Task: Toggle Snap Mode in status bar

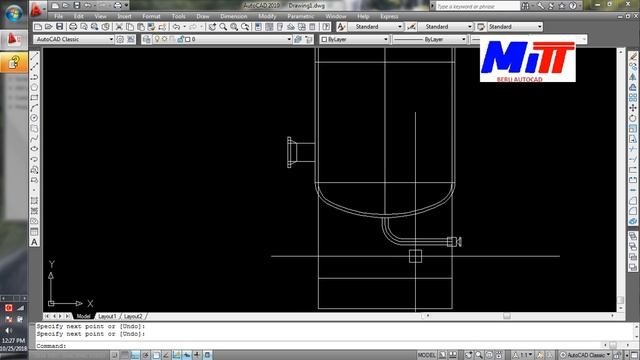Action: pyautogui.click(x=115, y=355)
